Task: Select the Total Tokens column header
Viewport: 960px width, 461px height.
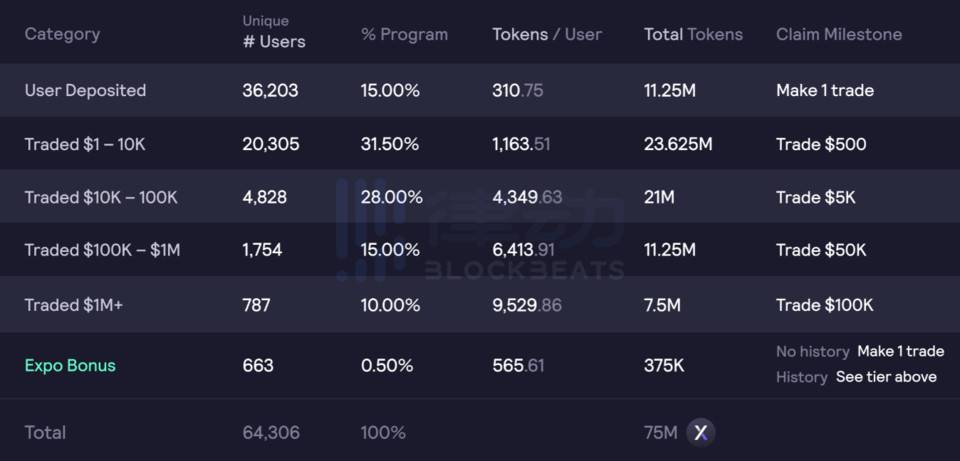Action: [693, 34]
